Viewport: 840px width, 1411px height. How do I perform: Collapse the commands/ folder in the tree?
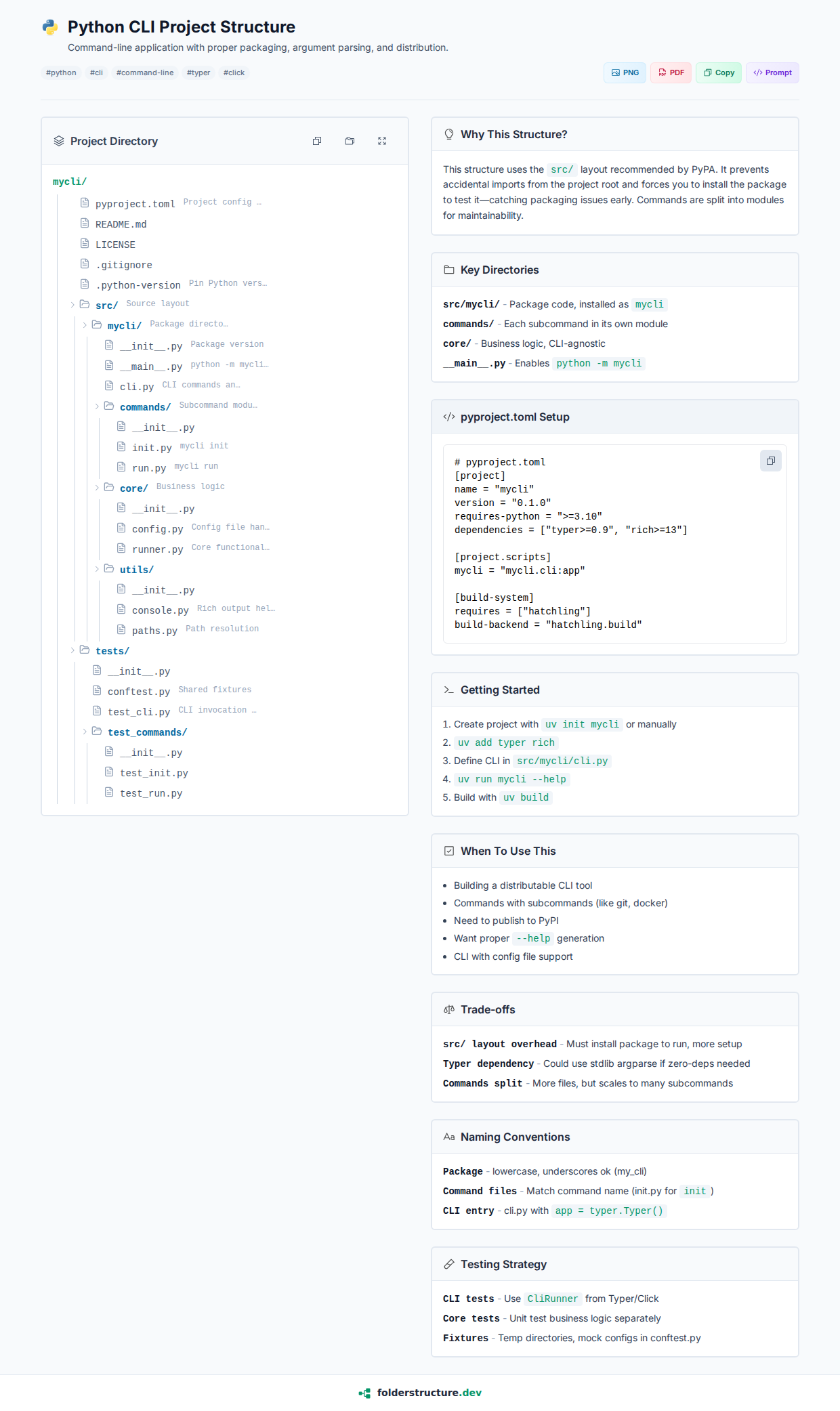(x=97, y=406)
